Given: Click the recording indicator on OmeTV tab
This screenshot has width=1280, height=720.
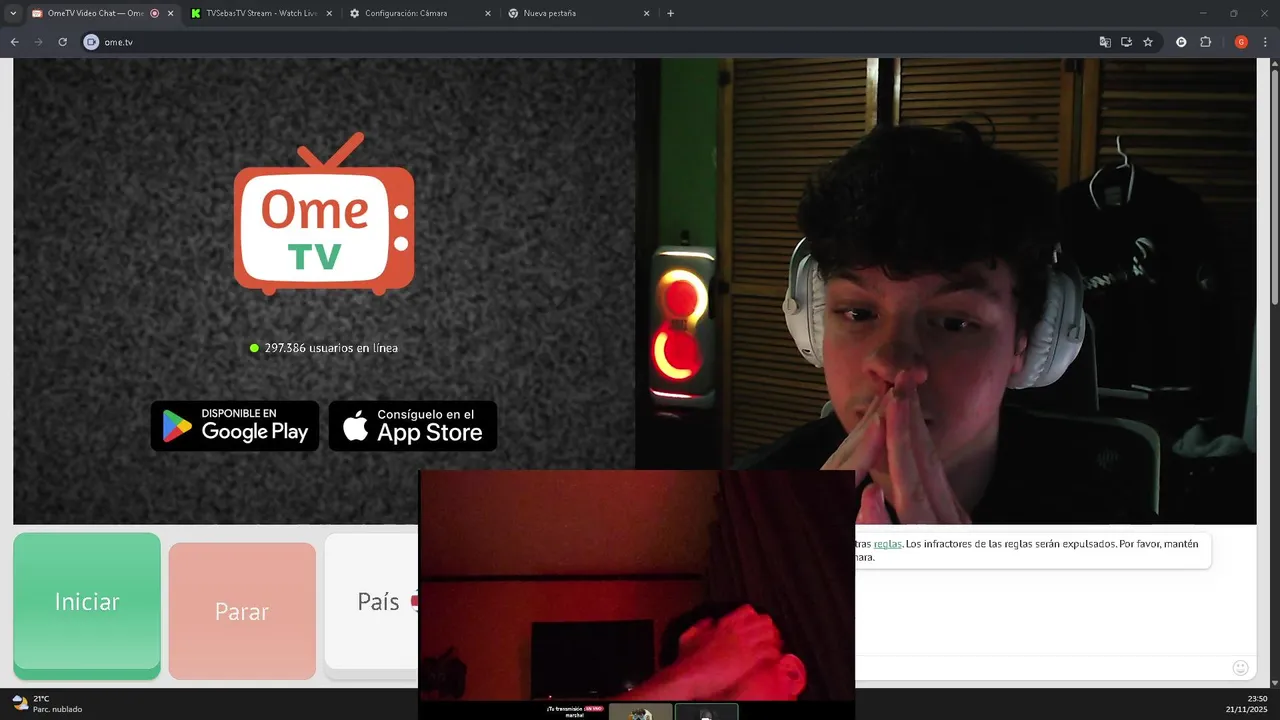Looking at the screenshot, I should pyautogui.click(x=154, y=13).
